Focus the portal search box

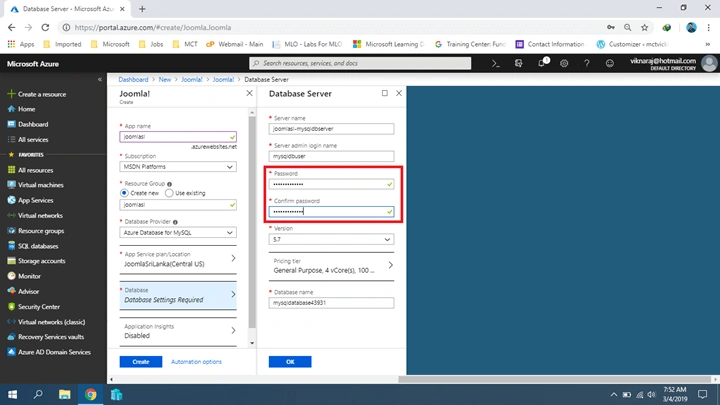pos(360,63)
